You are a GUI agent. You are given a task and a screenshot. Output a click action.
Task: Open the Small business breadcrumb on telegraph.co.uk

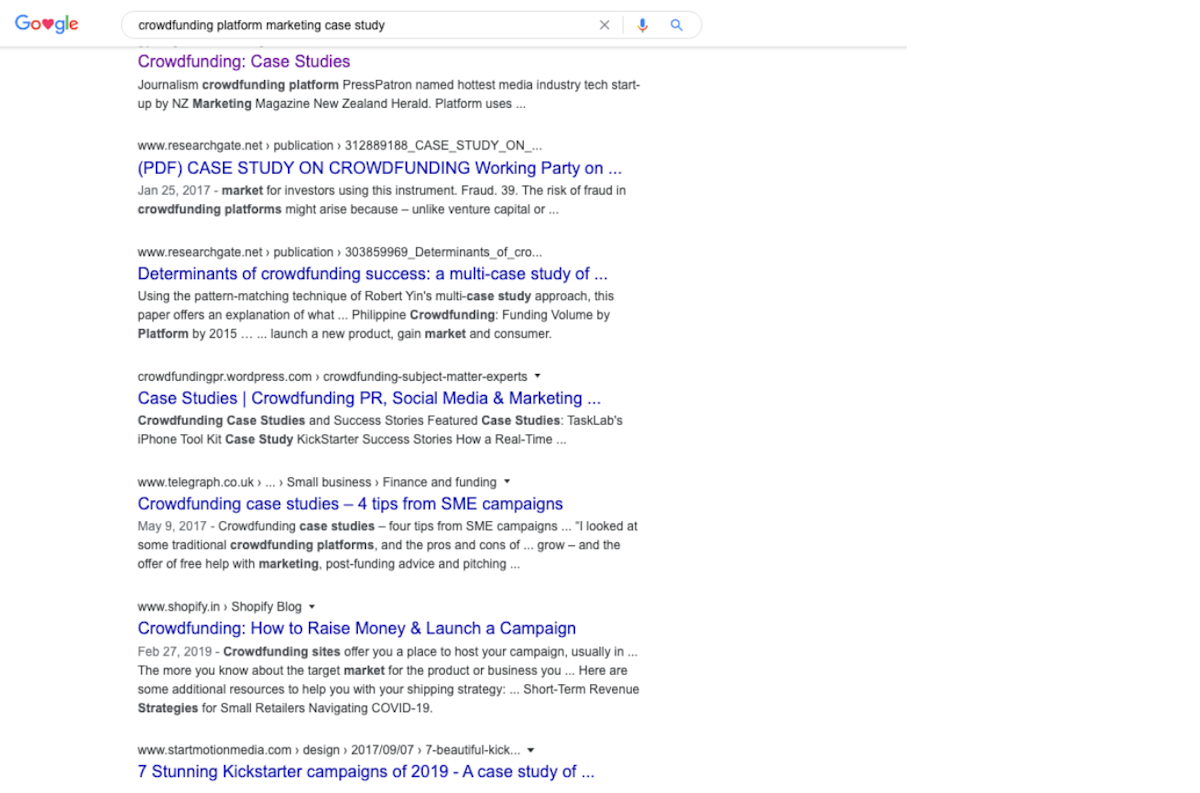pyautogui.click(x=328, y=481)
